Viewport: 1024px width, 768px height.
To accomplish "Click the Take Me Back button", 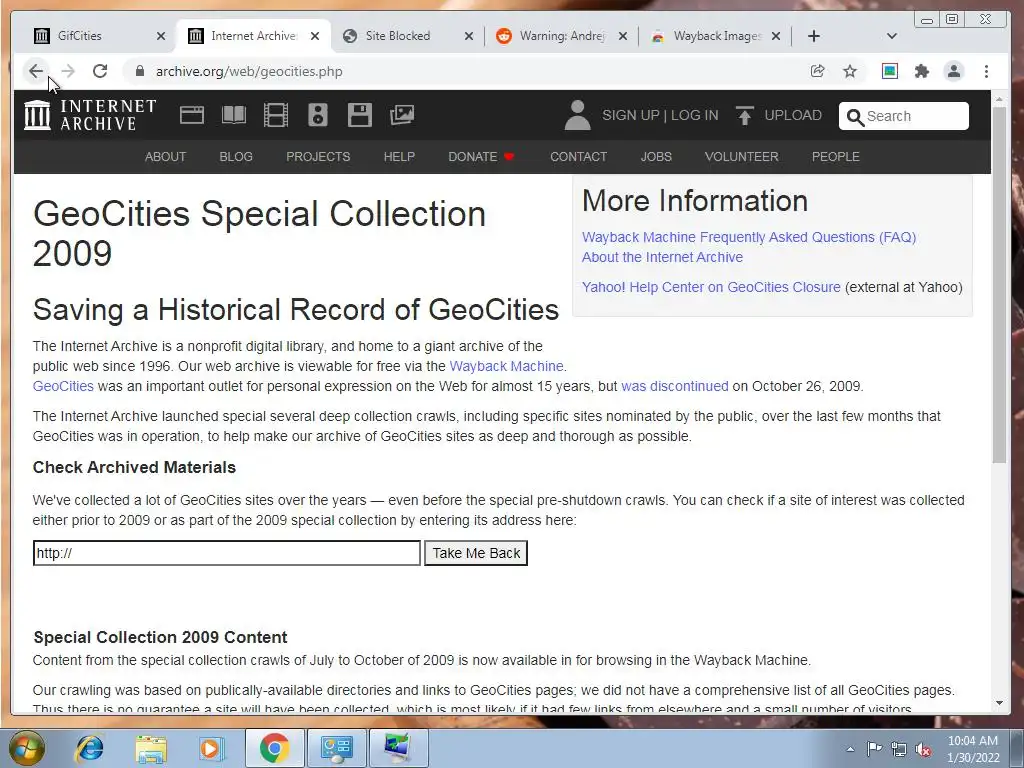I will click(476, 553).
